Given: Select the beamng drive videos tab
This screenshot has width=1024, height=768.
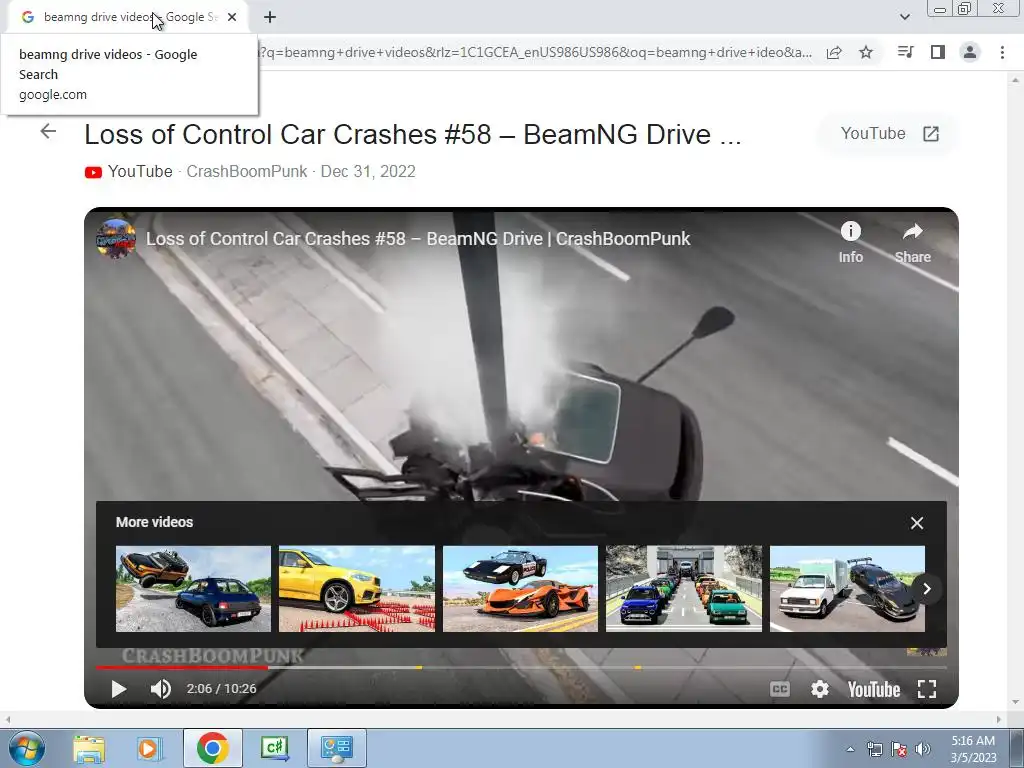Looking at the screenshot, I should [129, 17].
